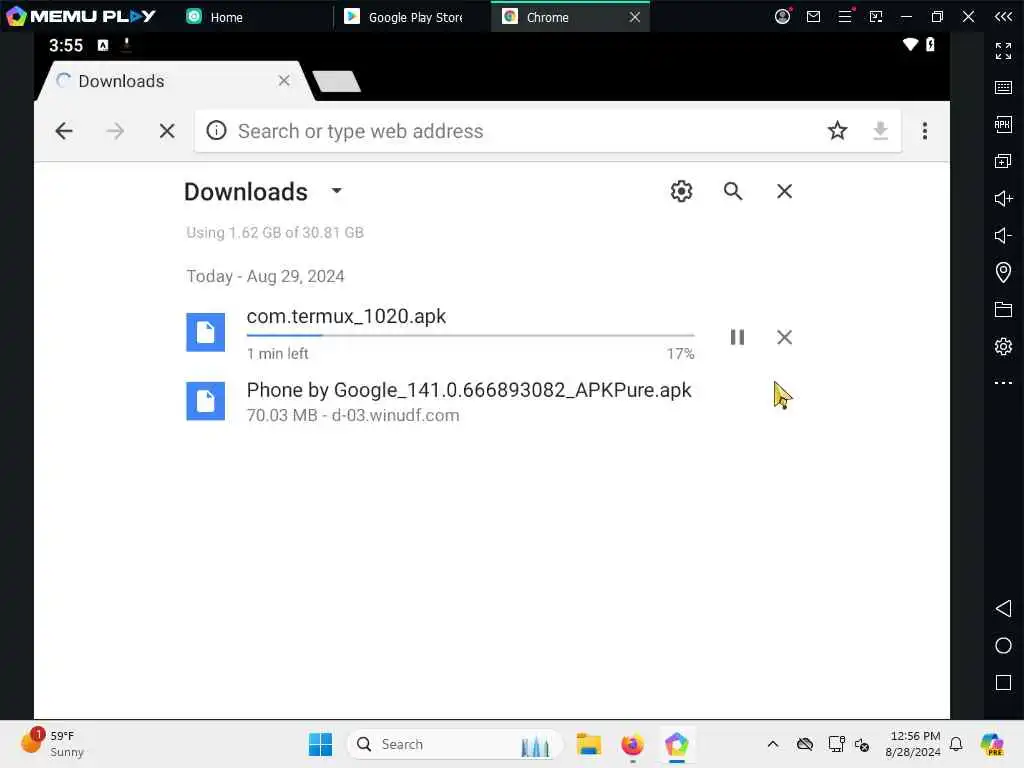Enter fullscreen mode in MEmu sidebar
This screenshot has width=1024, height=768.
1003,50
